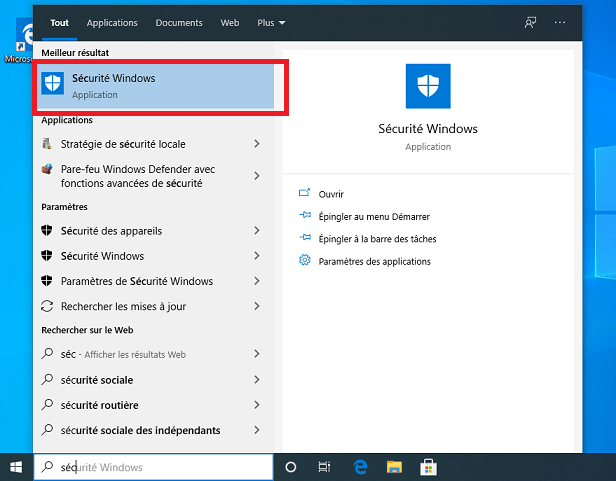Image resolution: width=616 pixels, height=481 pixels.
Task: Open File Explorer from the taskbar
Action: coord(394,467)
